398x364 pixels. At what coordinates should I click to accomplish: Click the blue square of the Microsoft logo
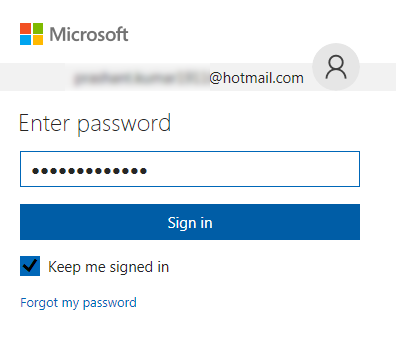25,40
